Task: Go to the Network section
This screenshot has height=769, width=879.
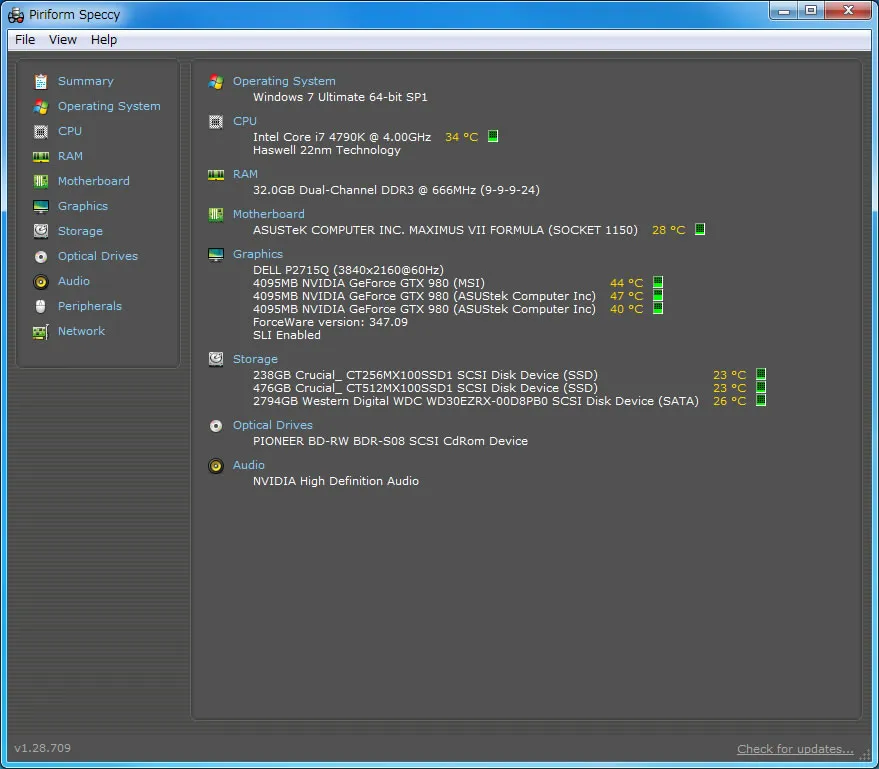Action: point(81,331)
